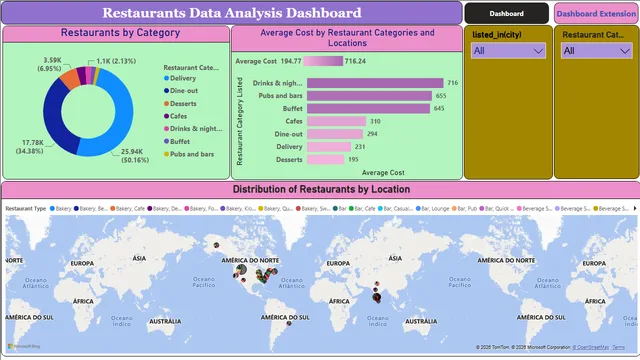Viewport: 640px width, 360px height.
Task: Select Bar, Quick... in the map legend
Action: tap(497, 208)
